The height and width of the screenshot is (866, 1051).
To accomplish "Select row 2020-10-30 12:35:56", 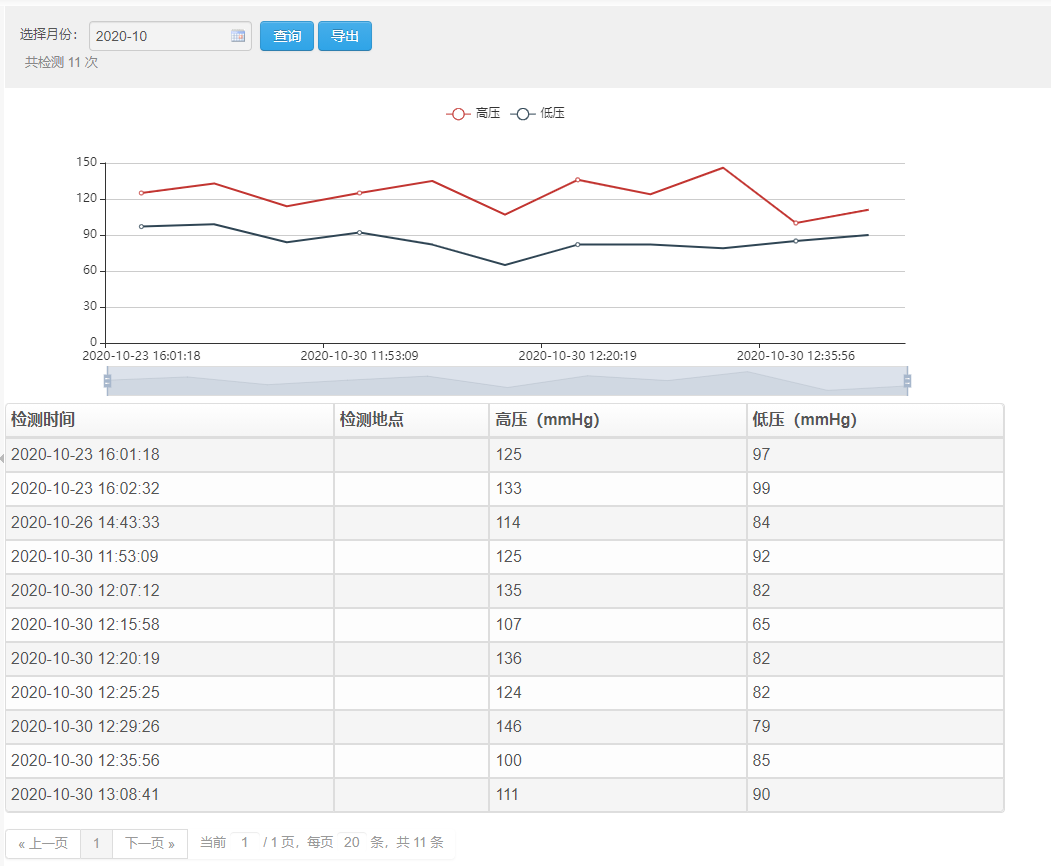I will click(505, 761).
